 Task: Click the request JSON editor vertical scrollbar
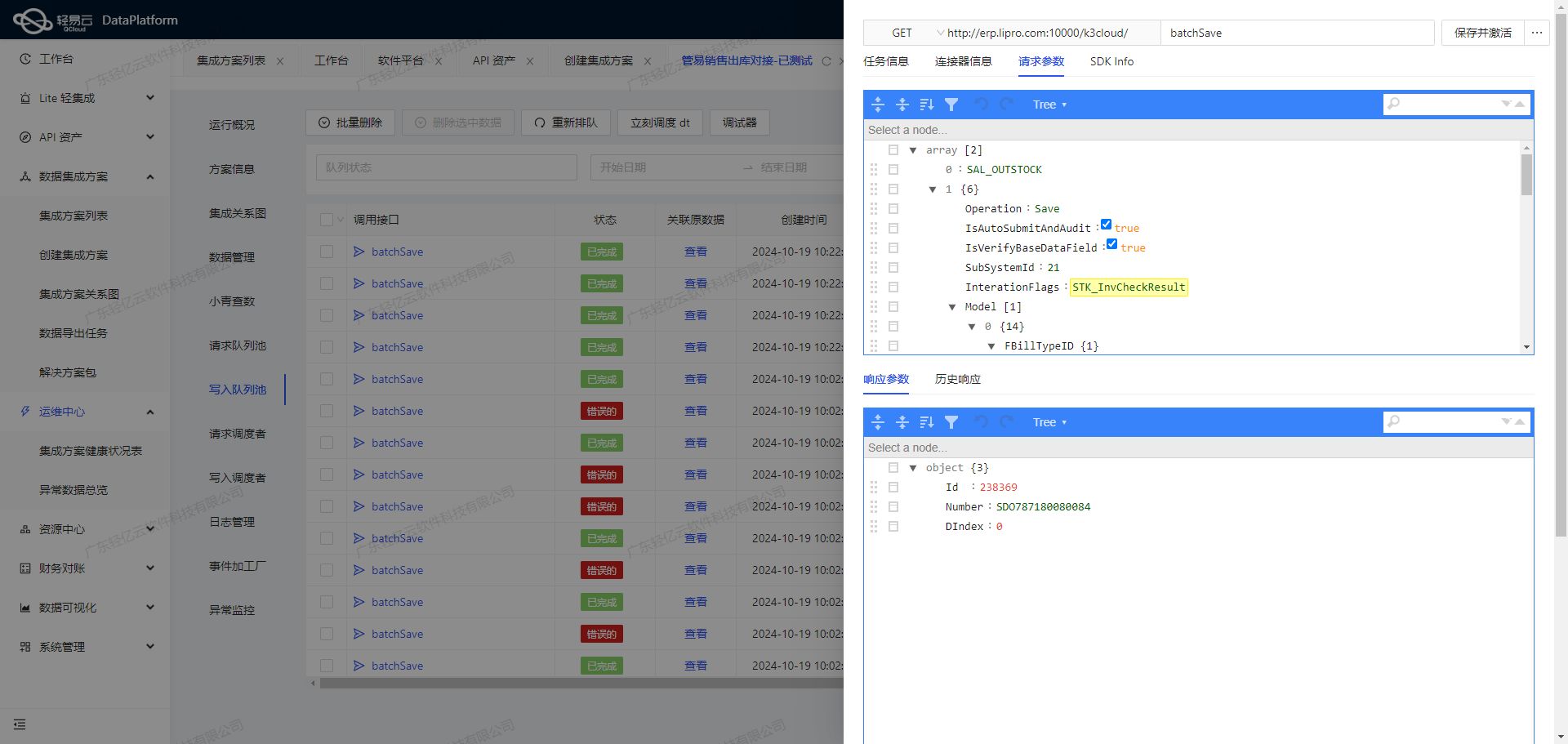tap(1526, 174)
